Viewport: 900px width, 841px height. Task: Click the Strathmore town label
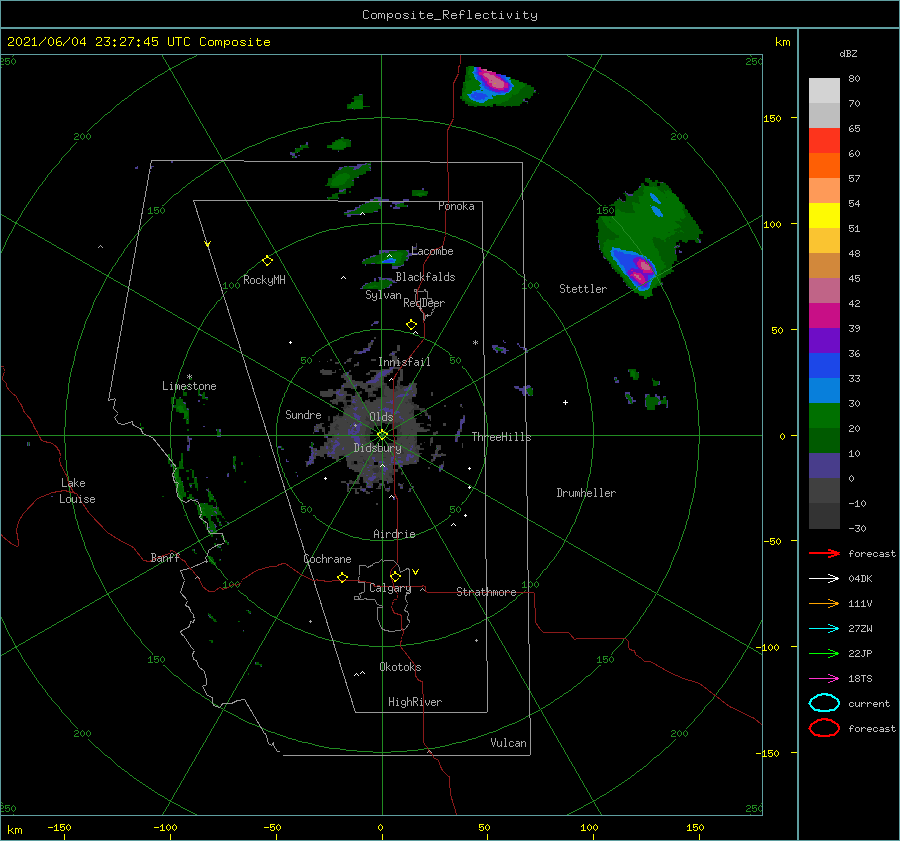[x=486, y=592]
